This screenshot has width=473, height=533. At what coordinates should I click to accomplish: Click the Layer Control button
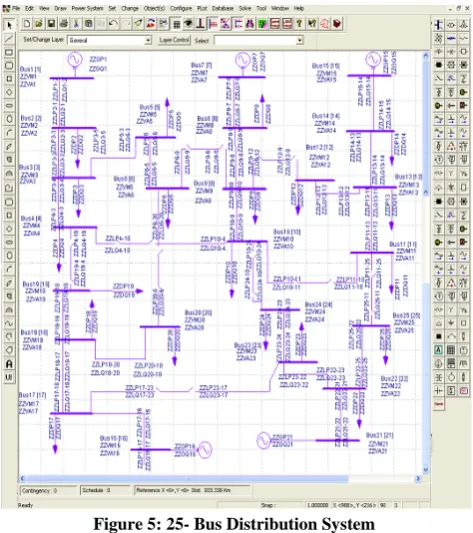pos(174,40)
